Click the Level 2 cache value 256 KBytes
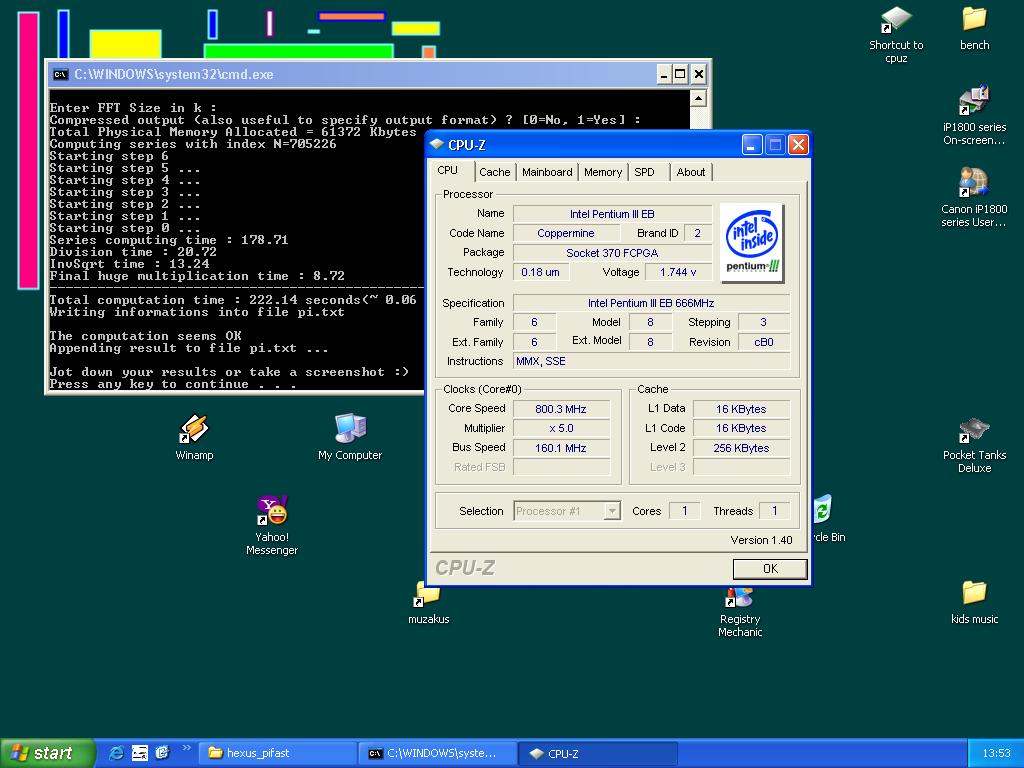Viewport: 1024px width, 768px height. tap(741, 448)
